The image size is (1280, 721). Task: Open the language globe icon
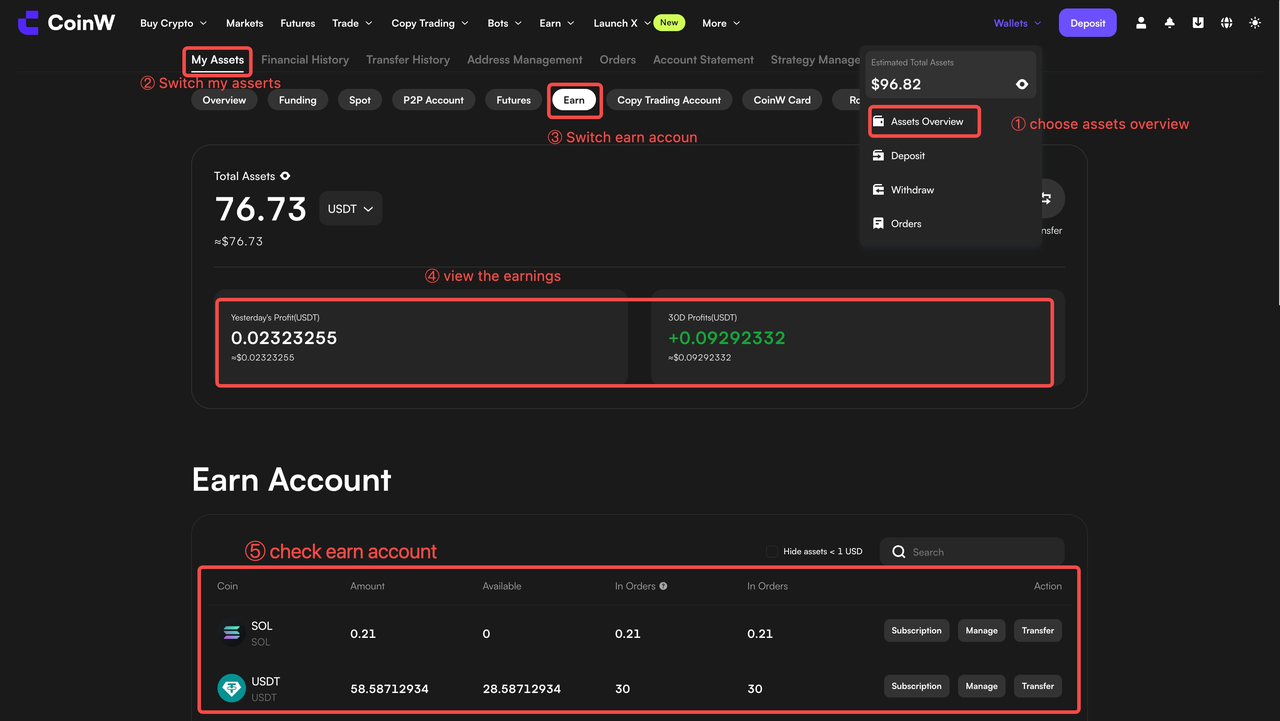coord(1227,23)
